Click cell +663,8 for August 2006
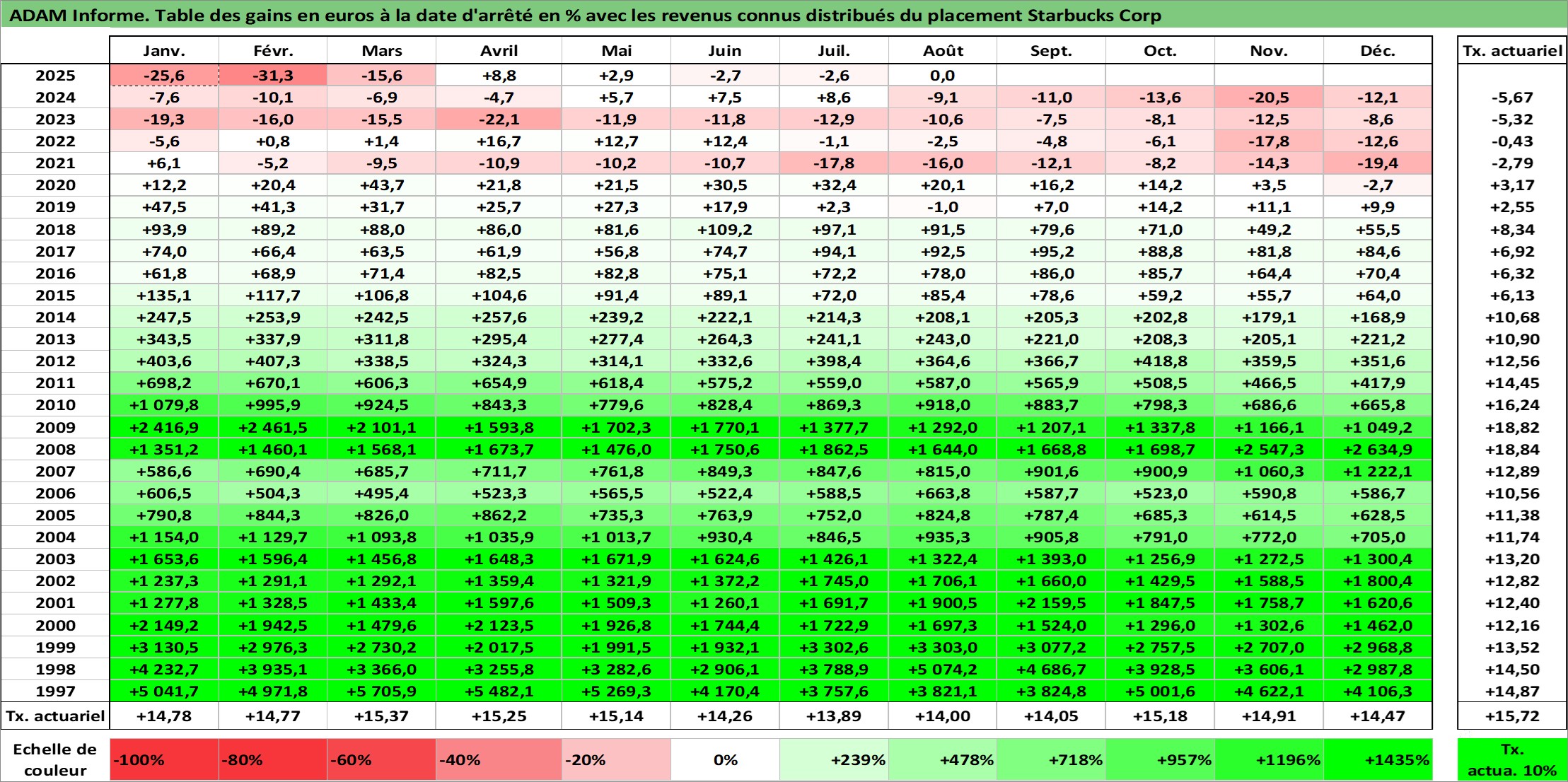Image resolution: width=1568 pixels, height=782 pixels. [x=943, y=493]
